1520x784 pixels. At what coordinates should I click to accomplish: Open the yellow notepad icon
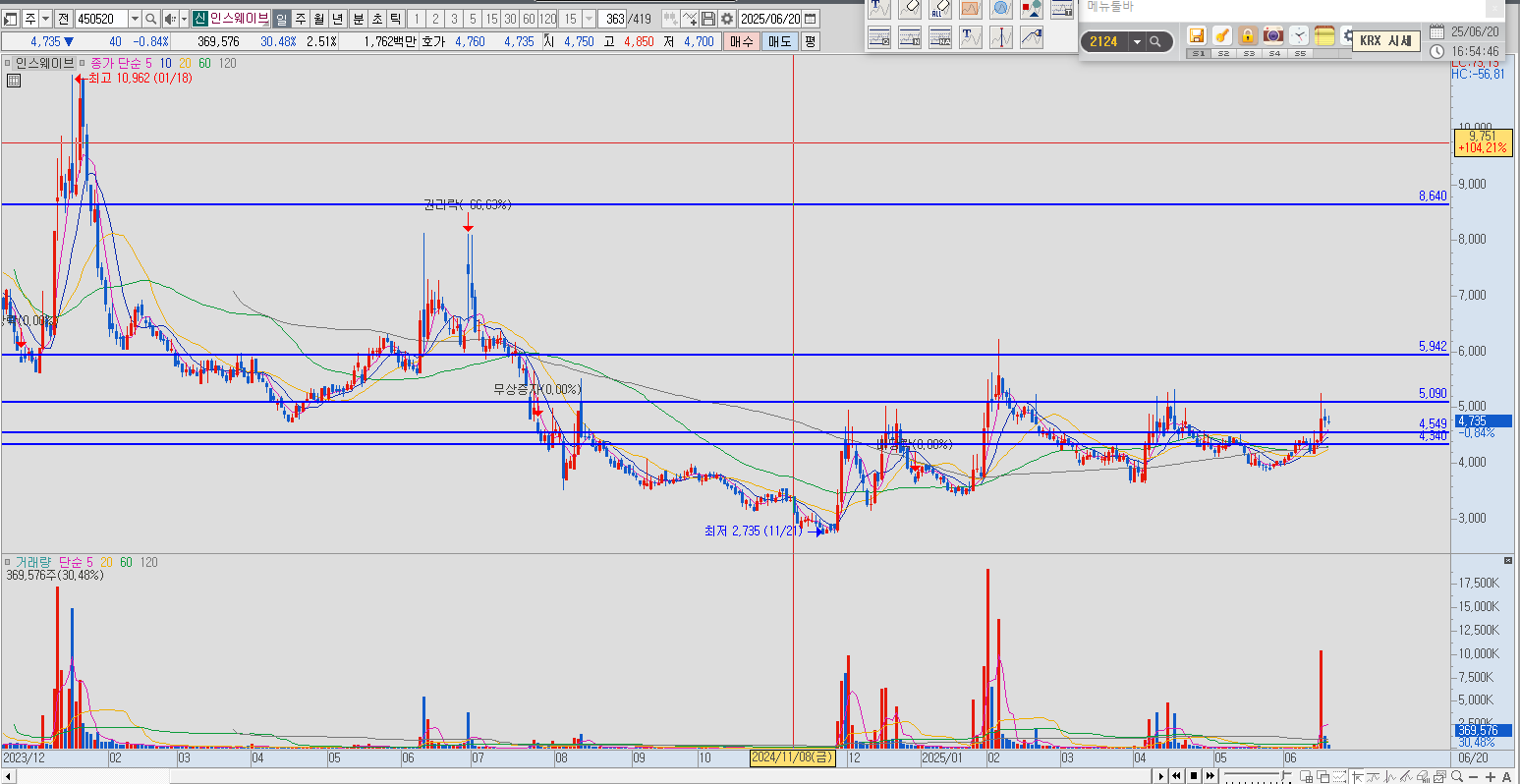[1323, 35]
